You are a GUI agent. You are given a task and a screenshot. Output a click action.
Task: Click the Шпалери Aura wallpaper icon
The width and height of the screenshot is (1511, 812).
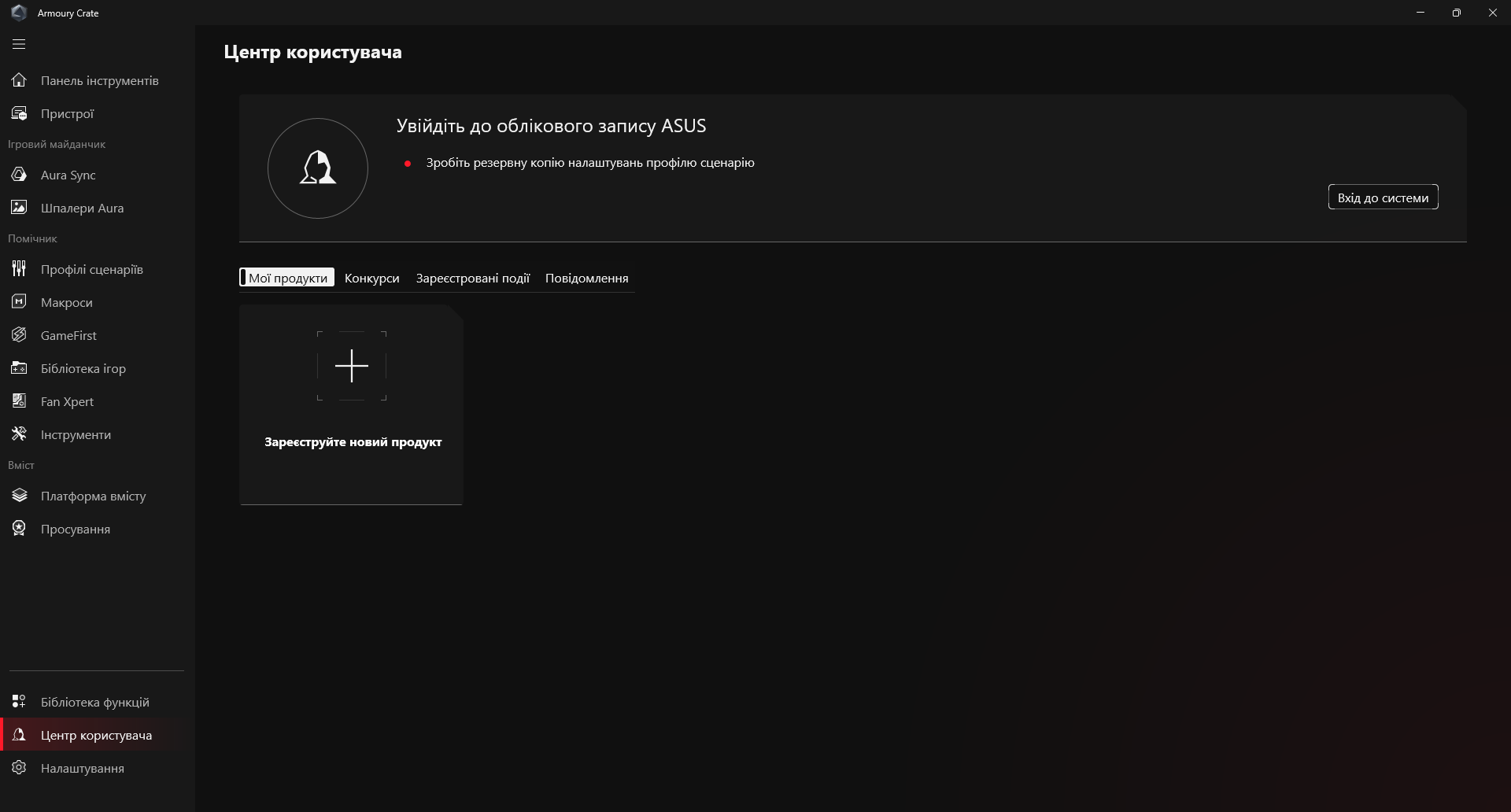pos(19,208)
